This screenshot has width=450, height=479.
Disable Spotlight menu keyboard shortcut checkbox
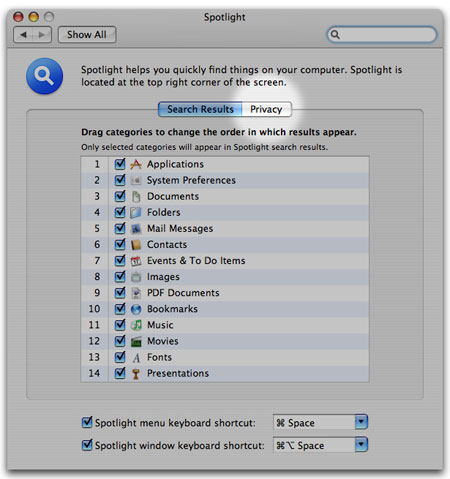click(x=87, y=422)
